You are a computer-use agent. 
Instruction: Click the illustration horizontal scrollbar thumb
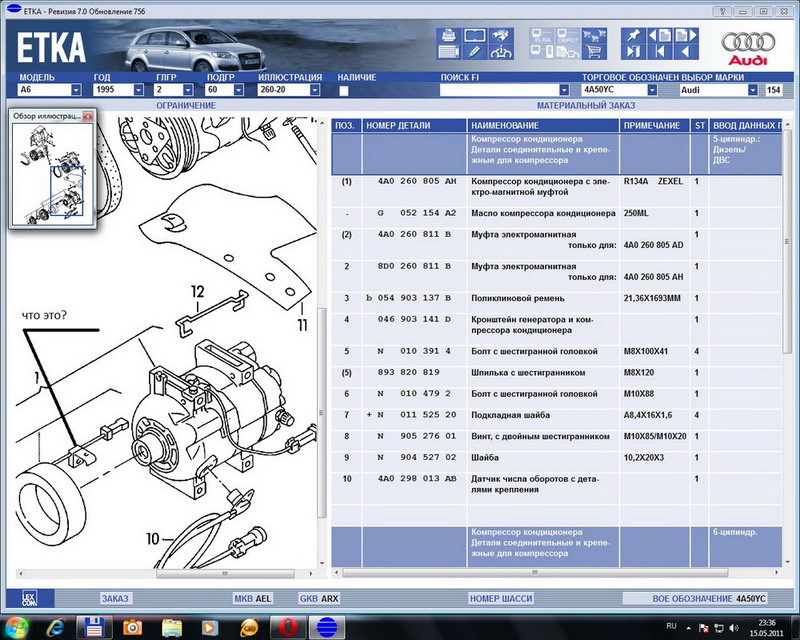pyautogui.click(x=225, y=574)
